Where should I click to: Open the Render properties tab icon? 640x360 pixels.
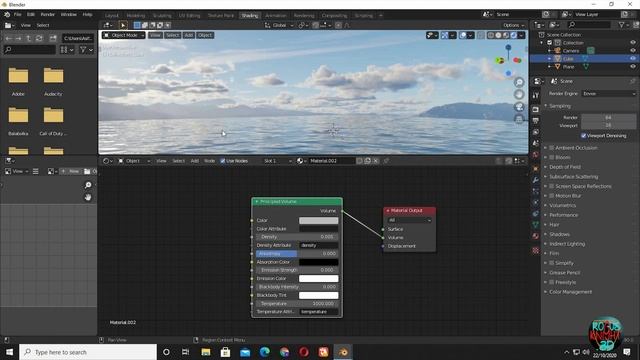coord(536,109)
